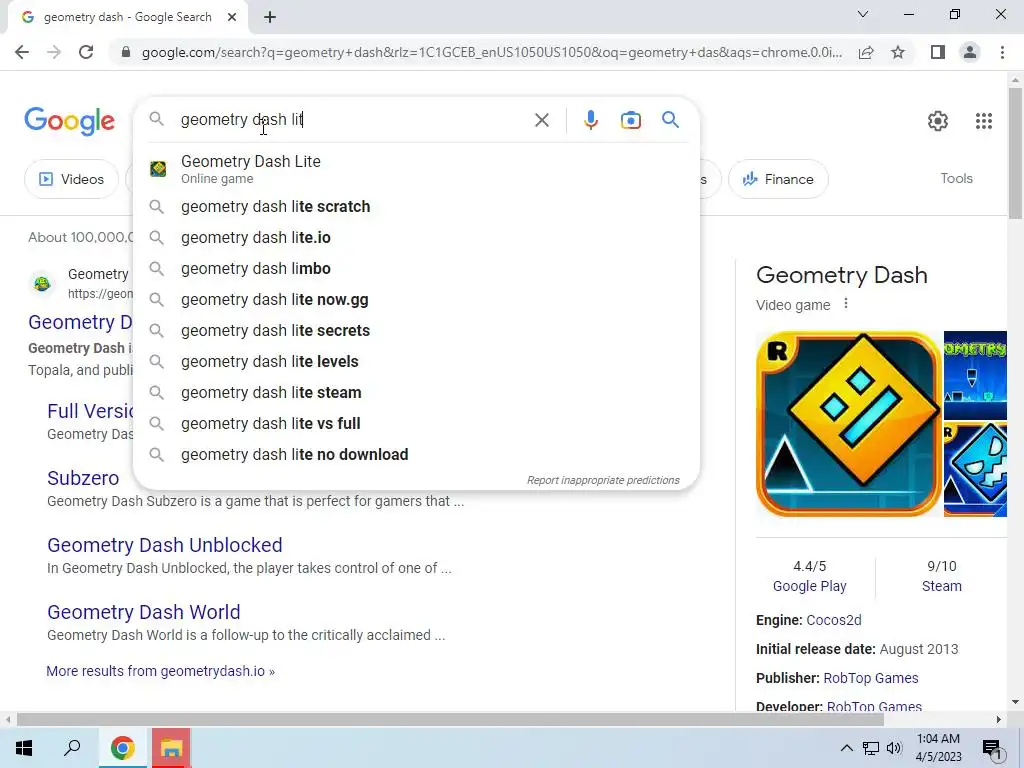Viewport: 1024px width, 768px height.
Task: Toggle Chrome side panel
Action: [938, 52]
